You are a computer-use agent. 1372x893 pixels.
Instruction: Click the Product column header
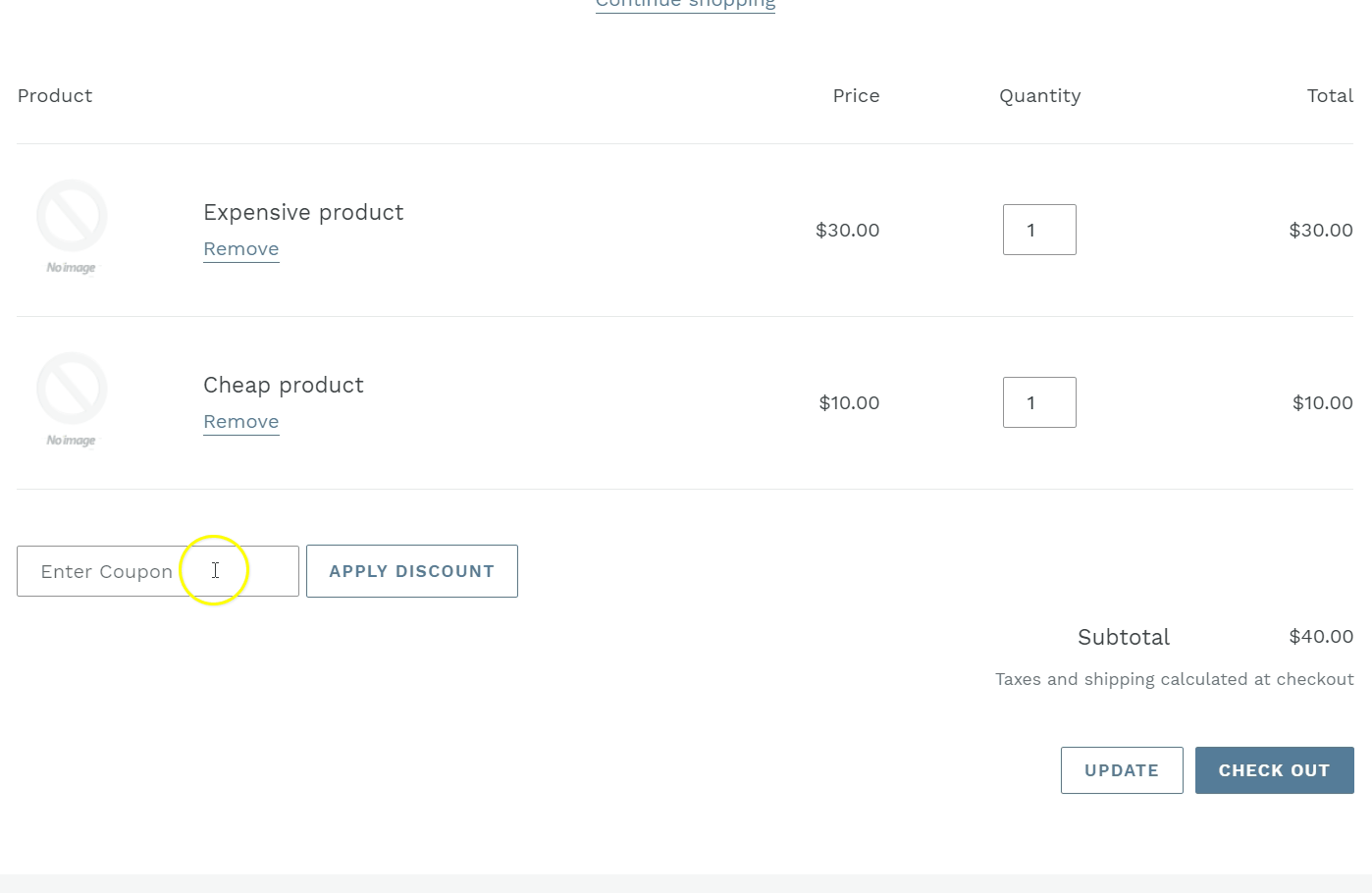[x=55, y=96]
